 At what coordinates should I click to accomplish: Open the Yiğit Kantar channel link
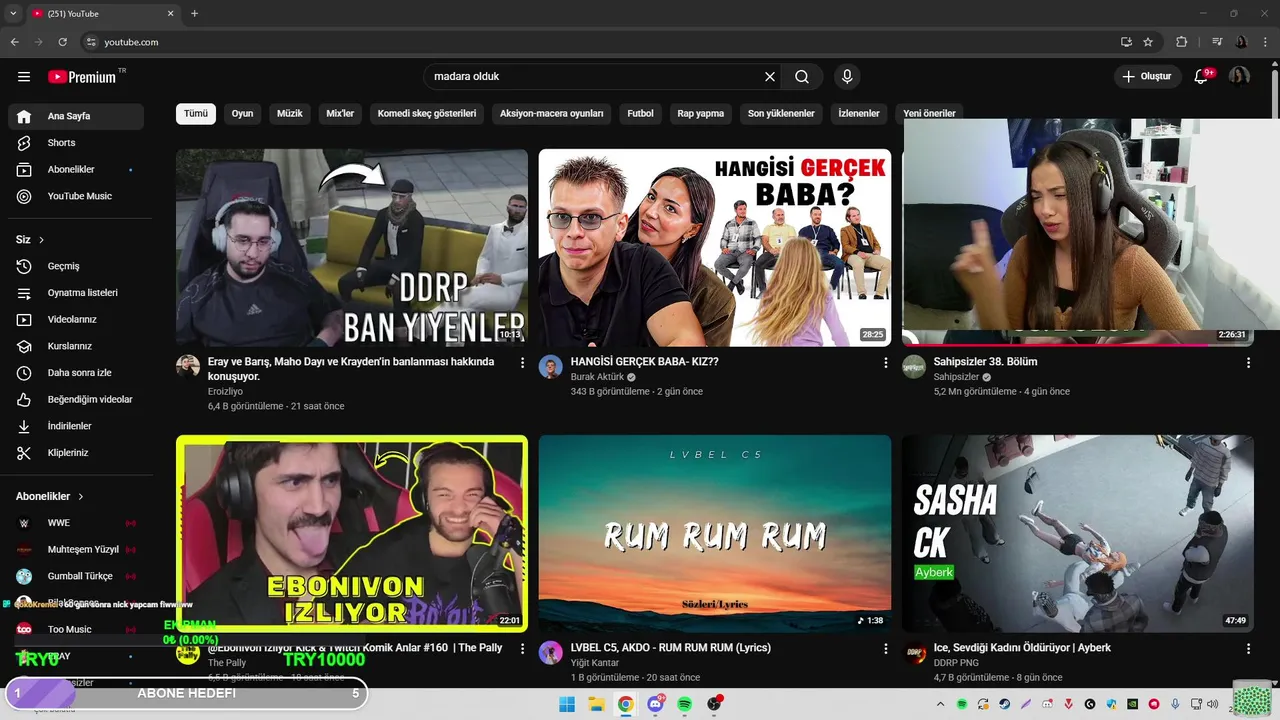click(594, 663)
